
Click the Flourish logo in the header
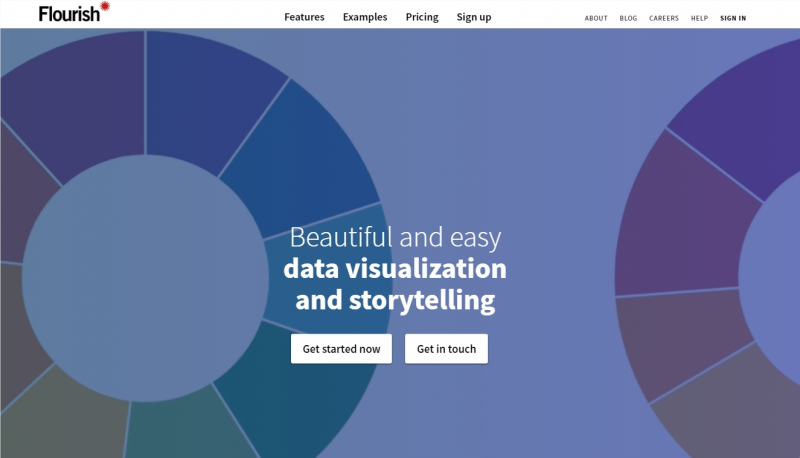tap(68, 14)
